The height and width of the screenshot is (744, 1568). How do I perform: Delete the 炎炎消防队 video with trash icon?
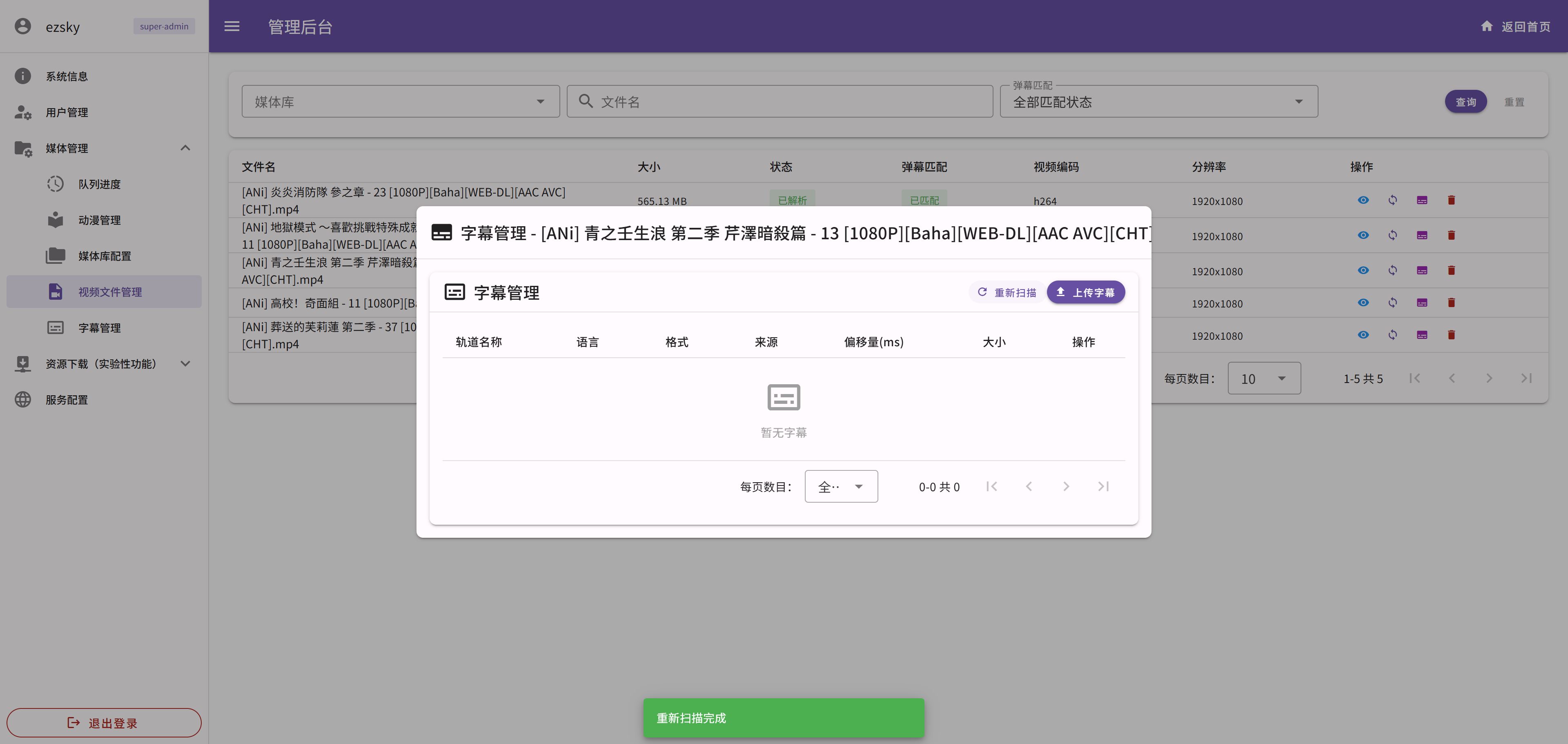pyautogui.click(x=1452, y=200)
